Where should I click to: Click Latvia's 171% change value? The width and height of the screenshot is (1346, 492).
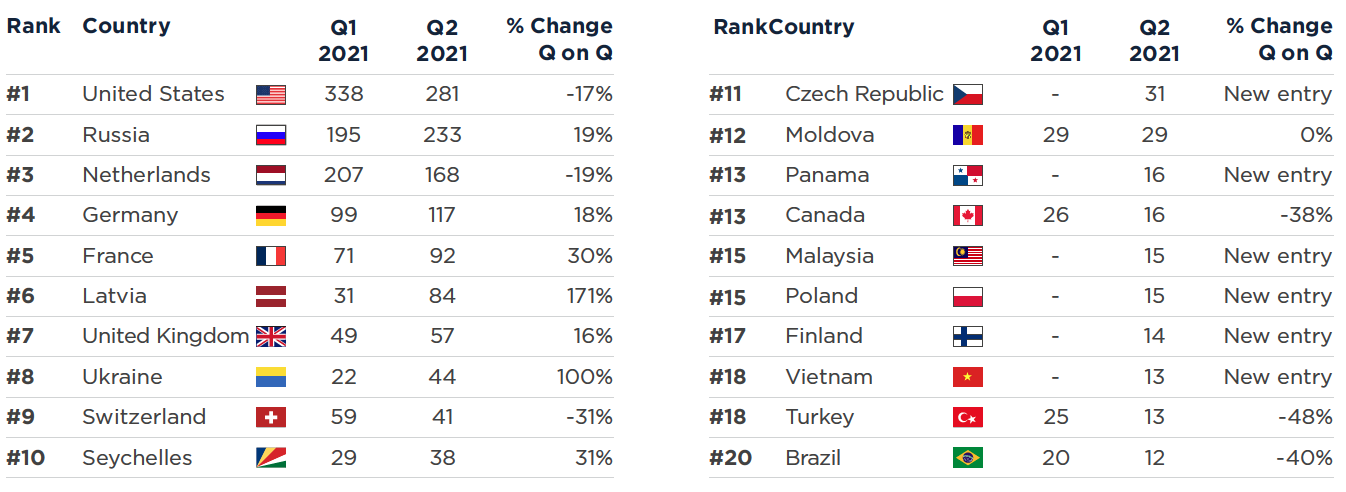coord(589,296)
